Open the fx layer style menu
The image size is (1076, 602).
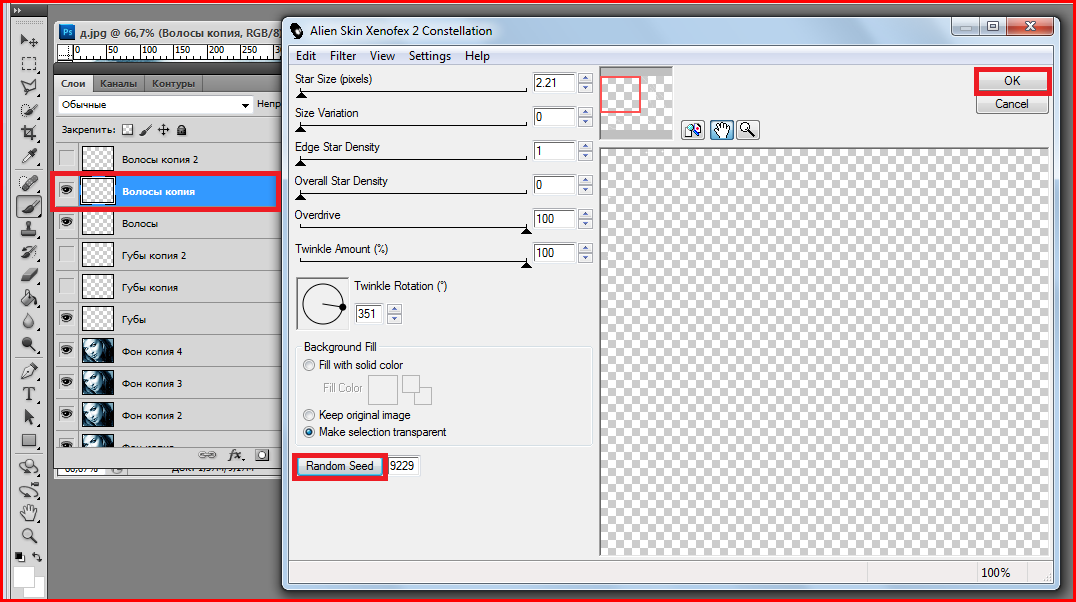coord(235,454)
